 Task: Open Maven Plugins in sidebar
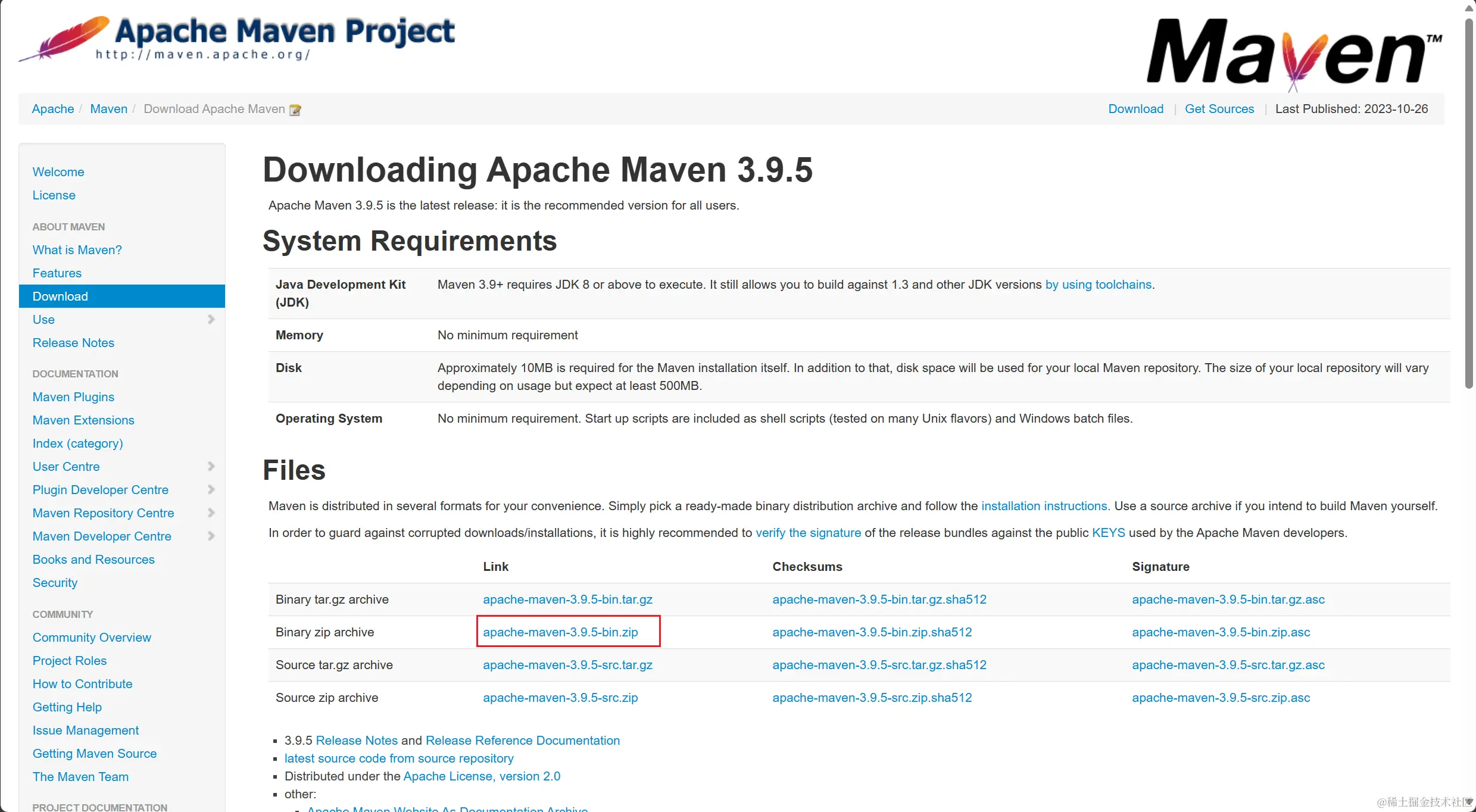pyautogui.click(x=73, y=397)
